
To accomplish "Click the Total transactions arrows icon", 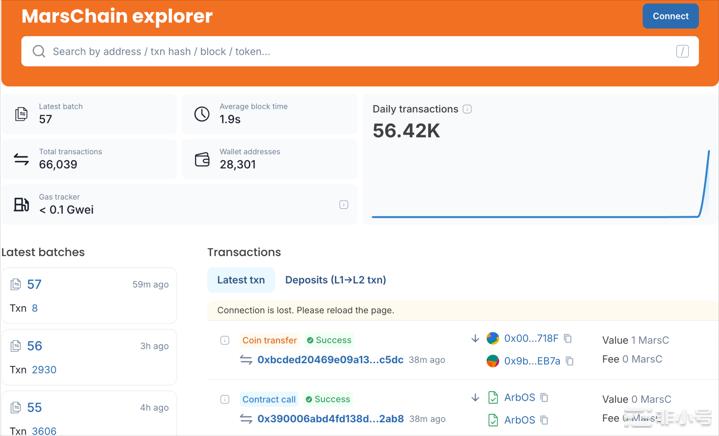I will tap(21, 159).
